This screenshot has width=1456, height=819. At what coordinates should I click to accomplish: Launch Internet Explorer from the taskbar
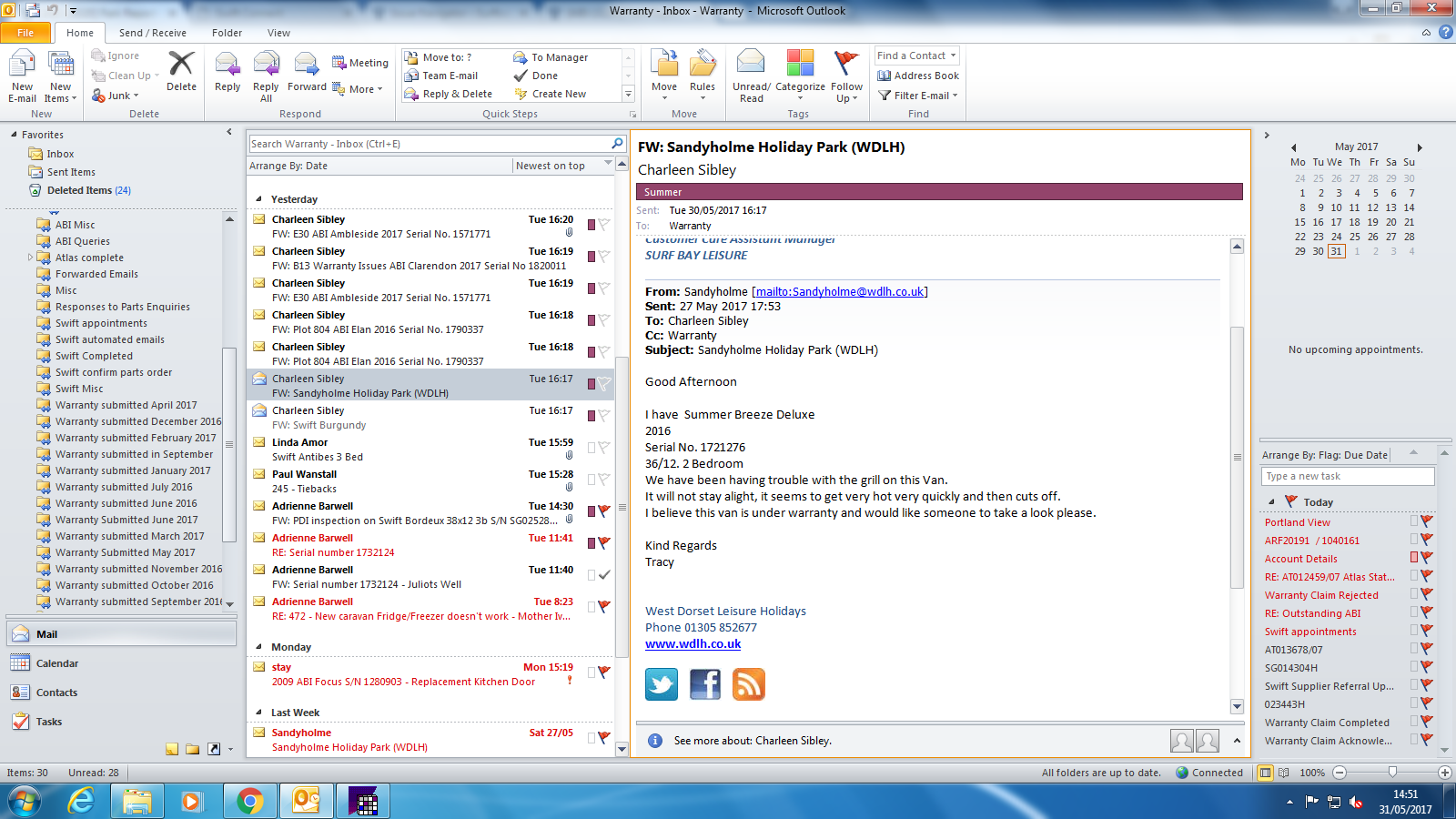coord(82,802)
